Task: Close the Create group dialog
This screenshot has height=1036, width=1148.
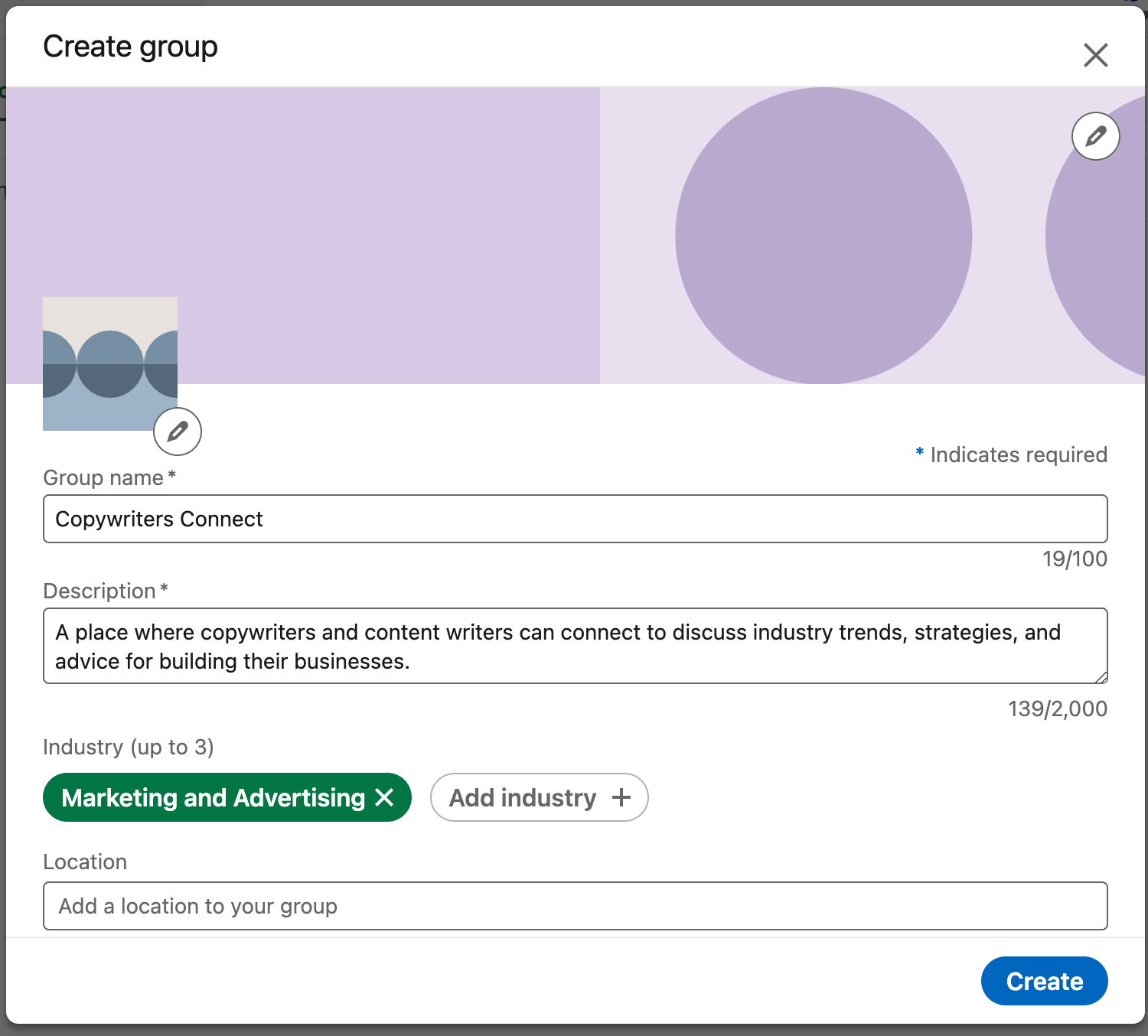Action: [1096, 55]
